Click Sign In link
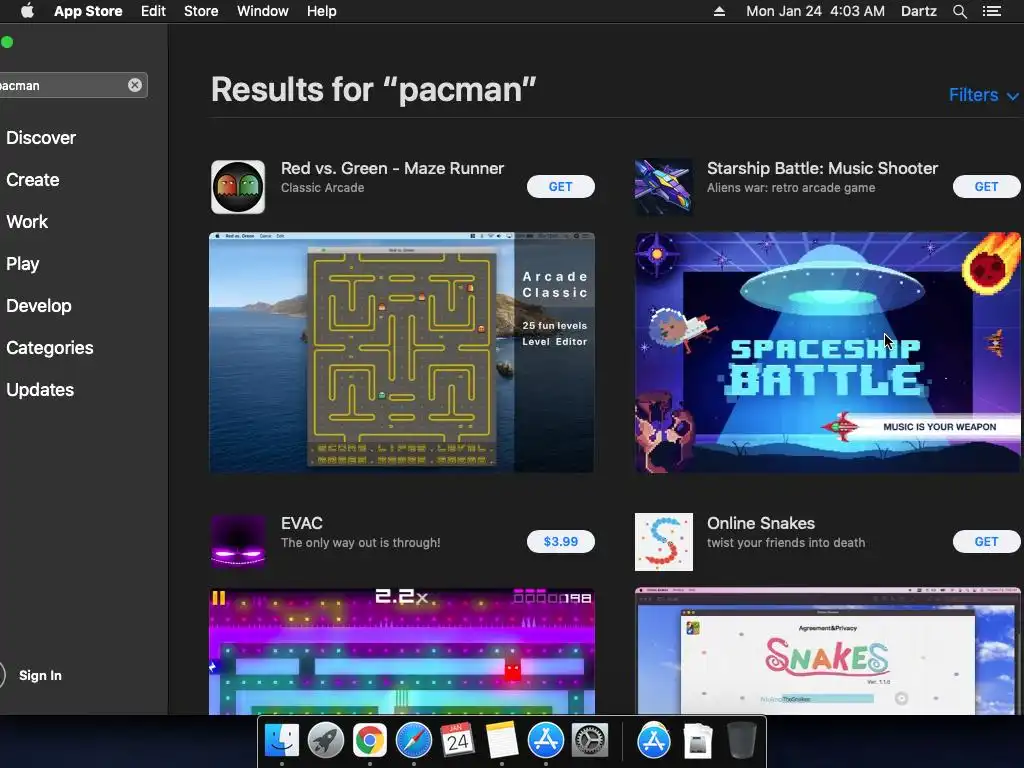The height and width of the screenshot is (768, 1024). (x=40, y=675)
